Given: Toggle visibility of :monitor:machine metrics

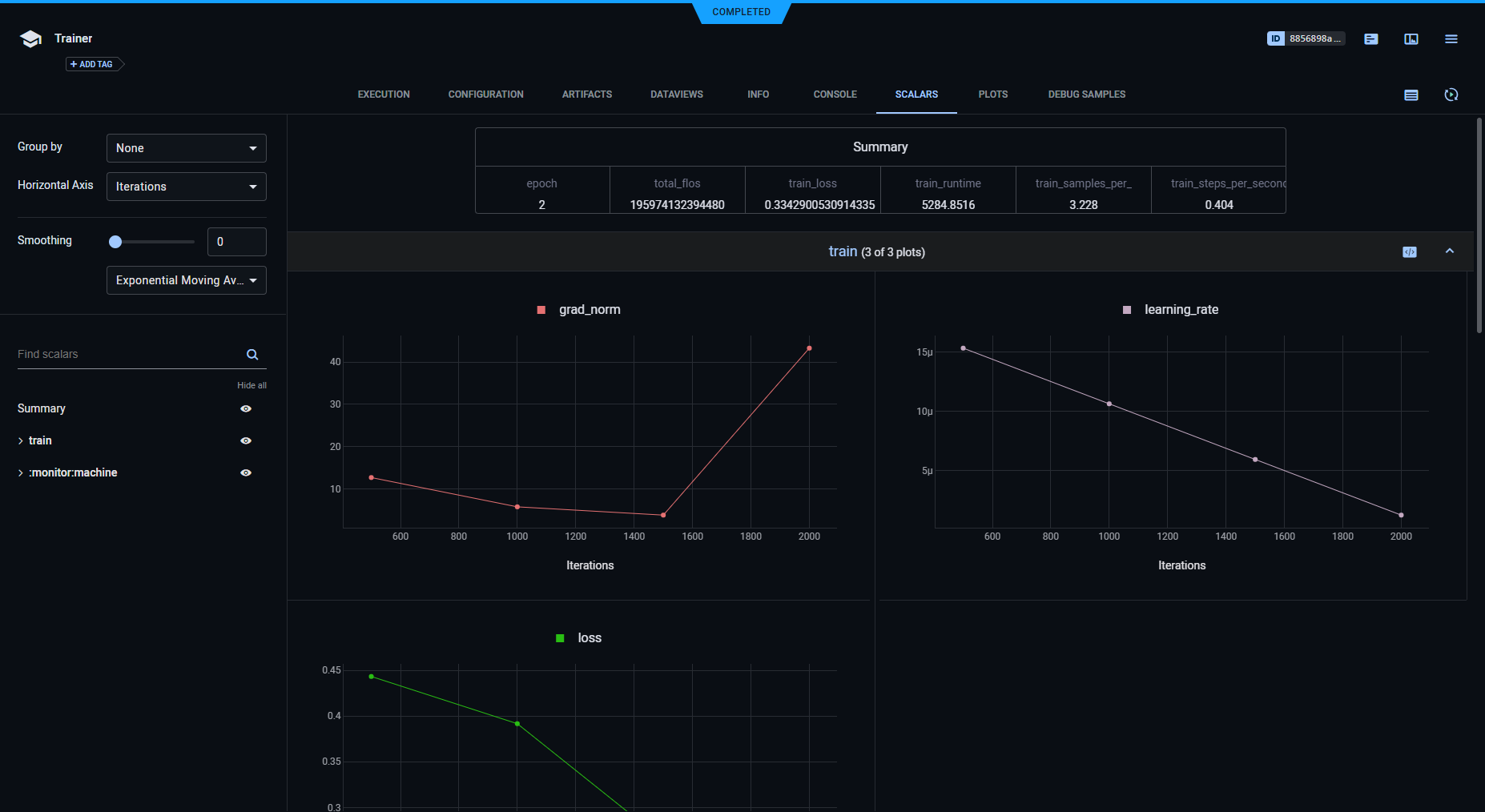Looking at the screenshot, I should click(246, 472).
